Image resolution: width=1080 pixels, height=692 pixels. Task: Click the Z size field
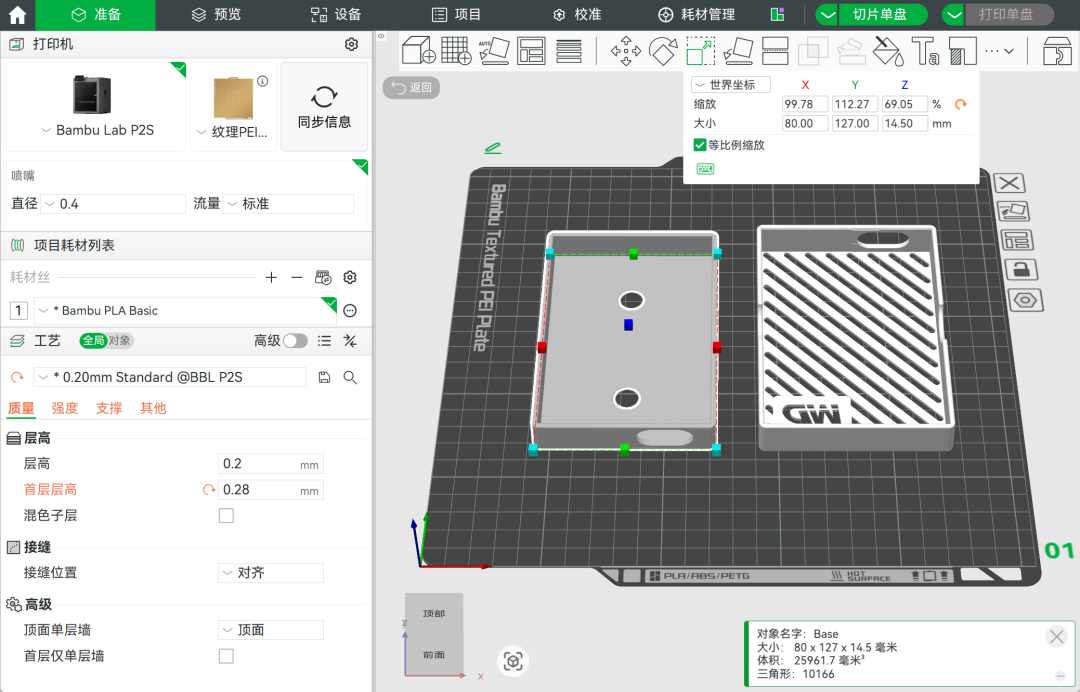pos(905,124)
